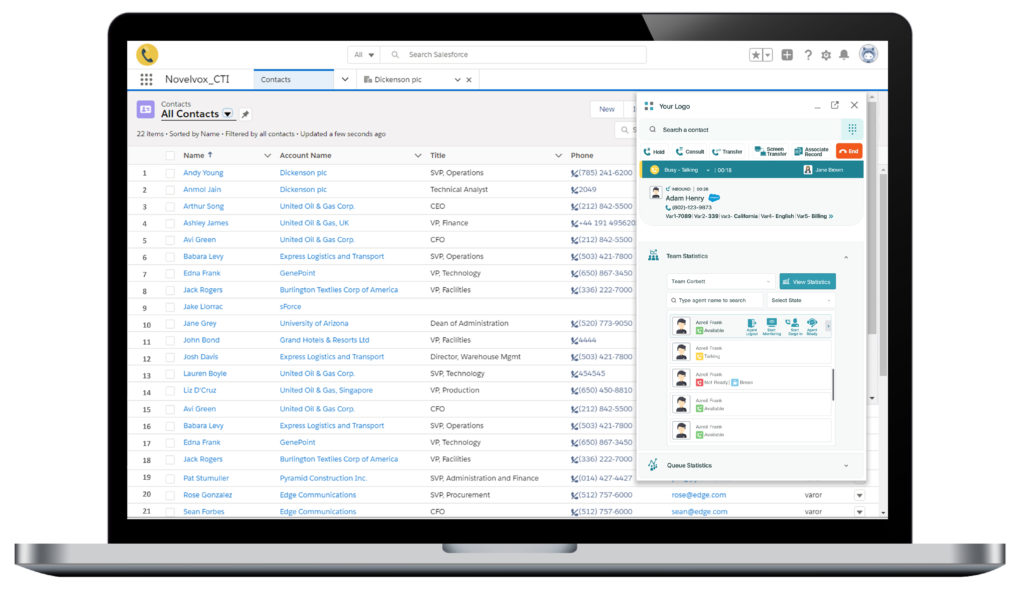Click the Queue Statistics chart icon

(652, 465)
